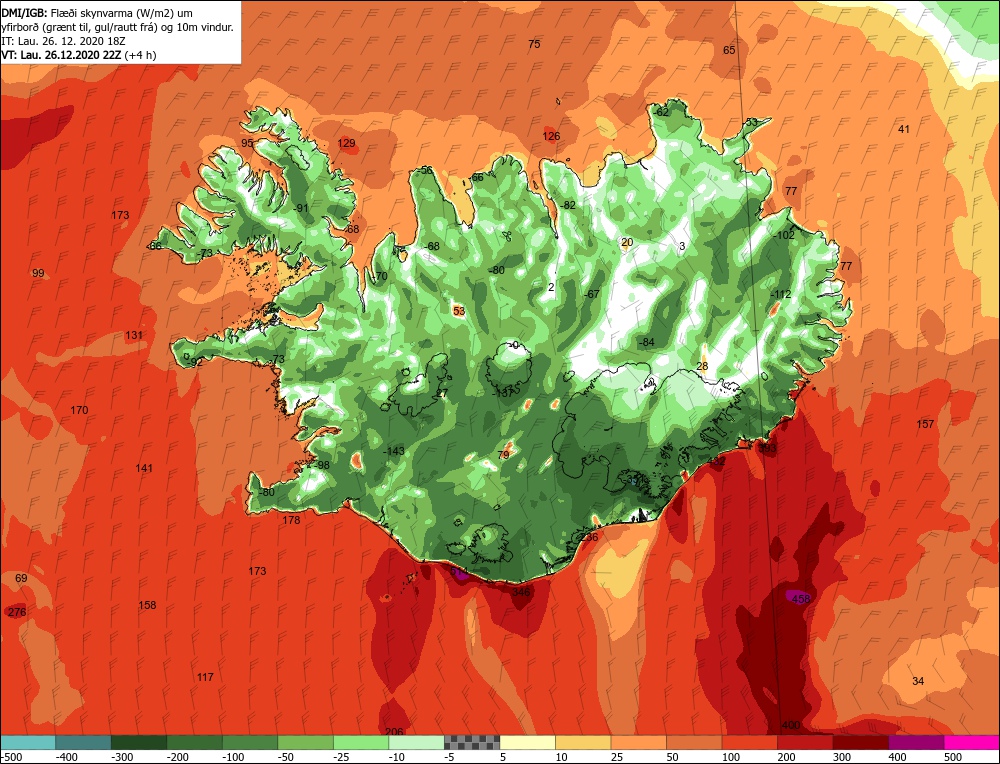Select the 'IT: Lau. 26. 12. 2020 18Z' line
The height and width of the screenshot is (764, 1000).
[63, 41]
